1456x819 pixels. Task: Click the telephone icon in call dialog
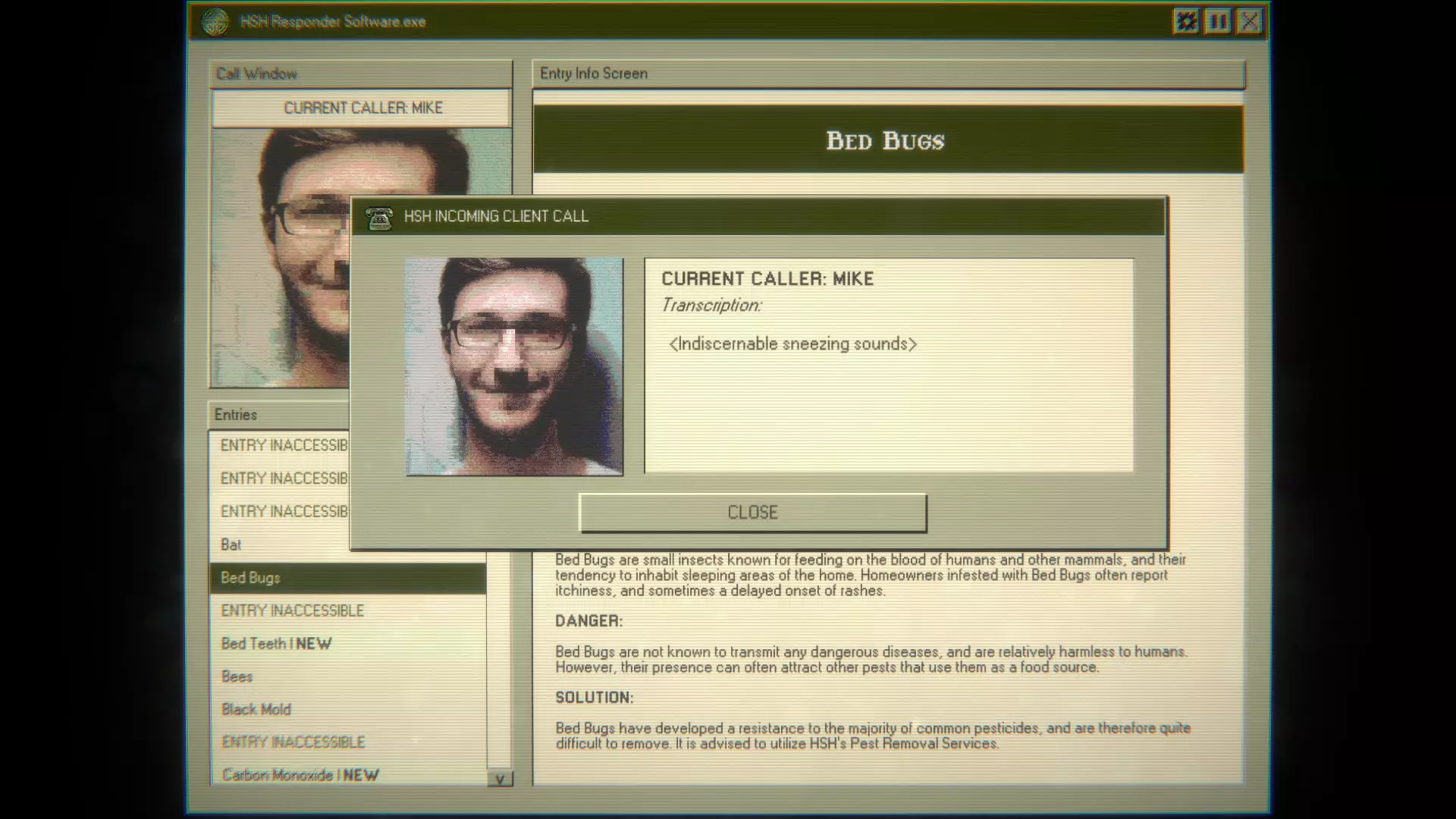(x=379, y=218)
